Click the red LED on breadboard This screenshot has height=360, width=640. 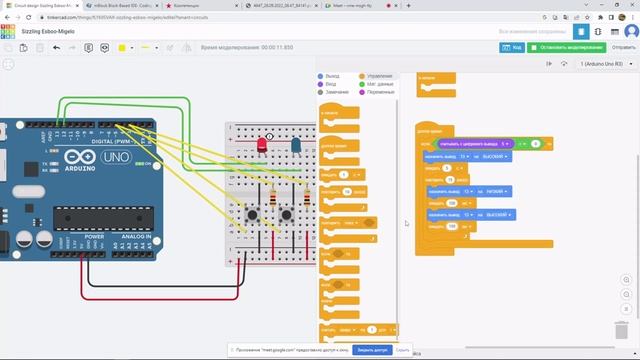(262, 146)
